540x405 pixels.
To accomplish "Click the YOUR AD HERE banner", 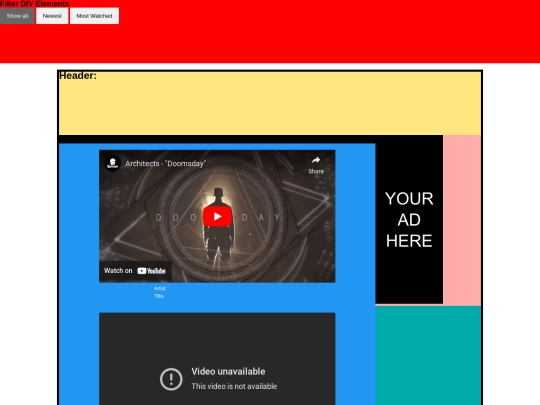I will pos(409,219).
